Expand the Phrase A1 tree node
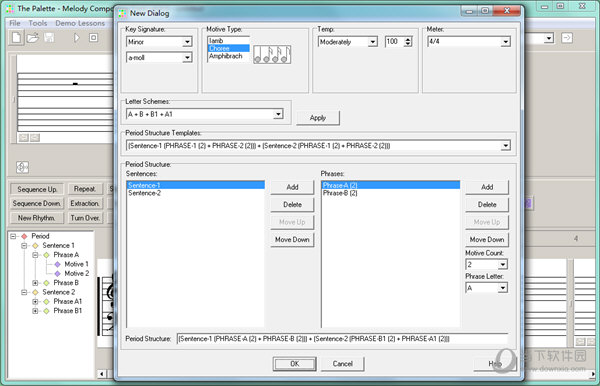 pyautogui.click(x=35, y=301)
